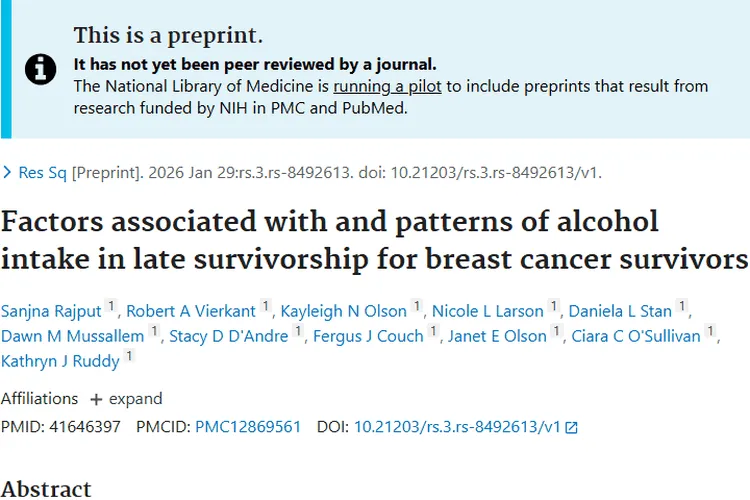Open the PMC12869561 PMCID link
Viewport: 750px width, 500px height.
pos(248,427)
